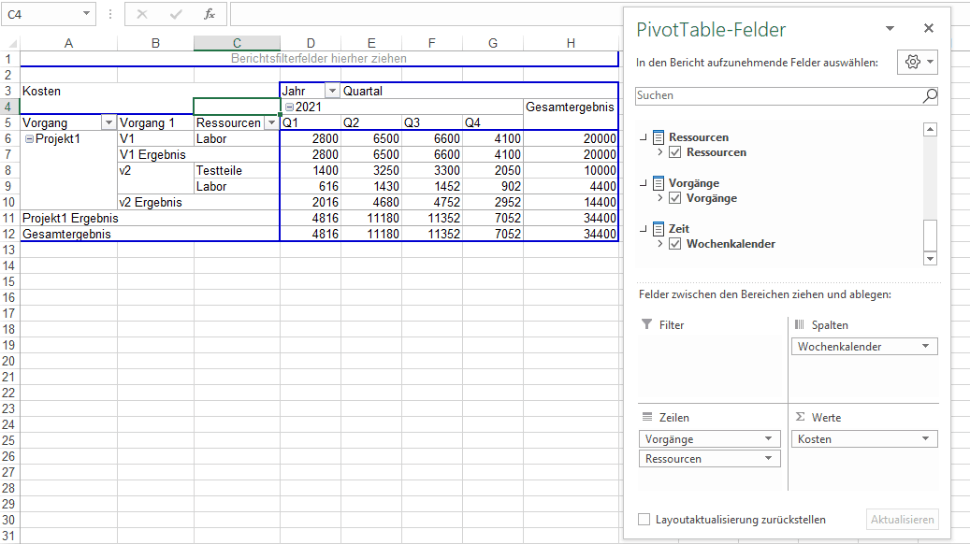Select cell value 14400

[x=570, y=202]
